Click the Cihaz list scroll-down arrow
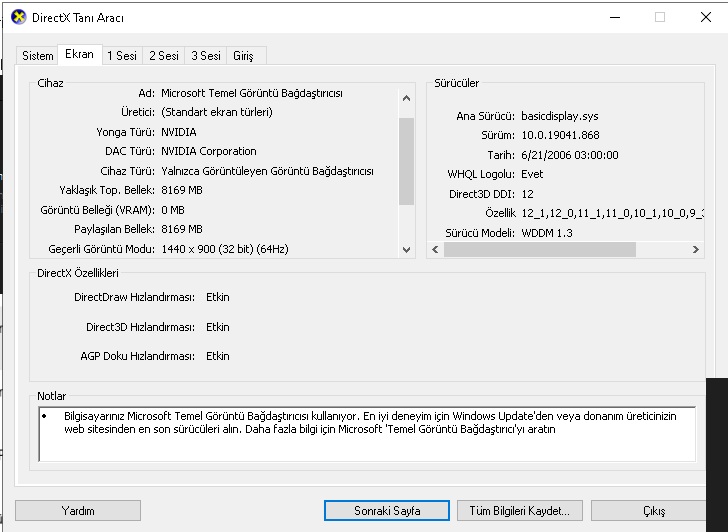The width and height of the screenshot is (728, 532). click(x=406, y=250)
